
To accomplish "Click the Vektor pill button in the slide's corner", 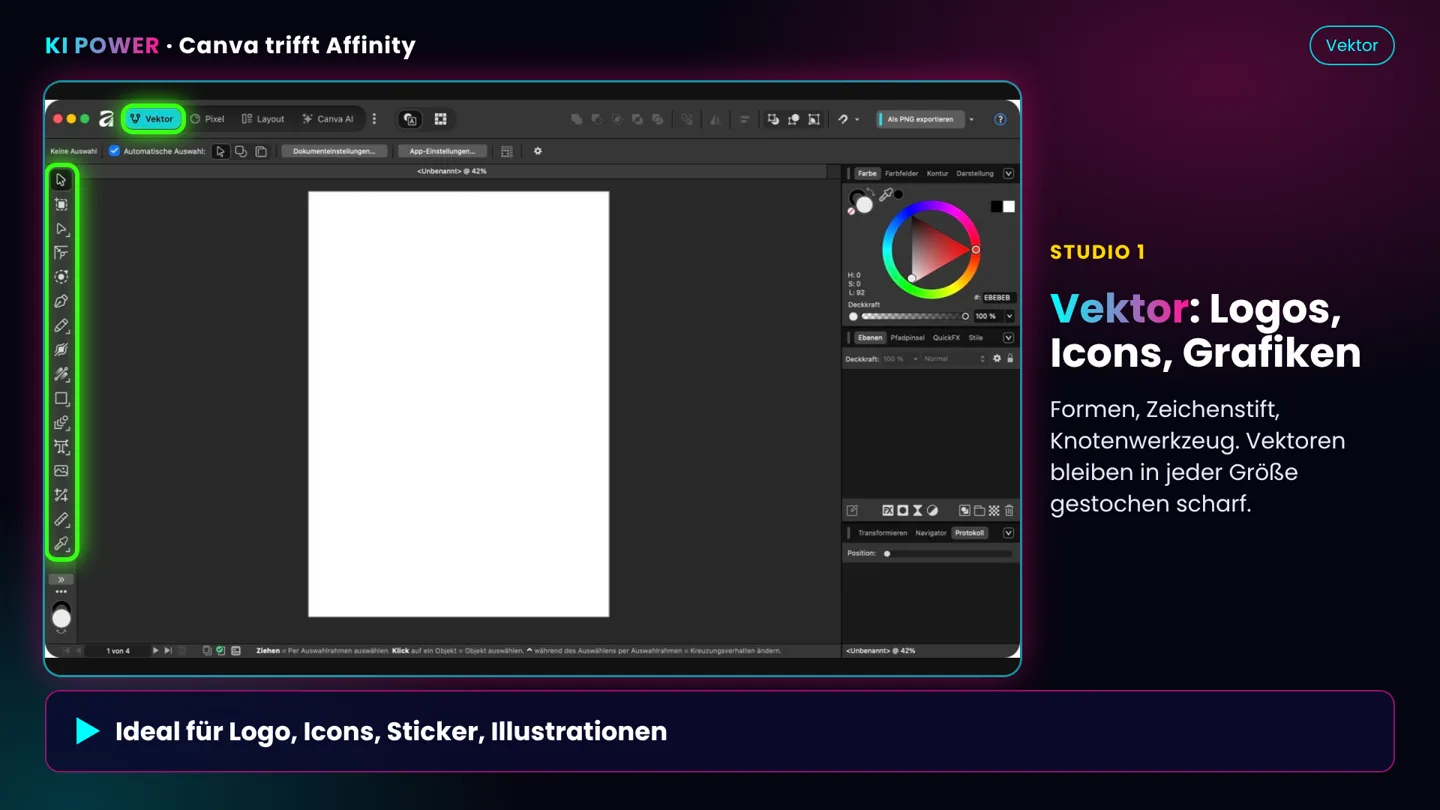I will (x=1352, y=45).
